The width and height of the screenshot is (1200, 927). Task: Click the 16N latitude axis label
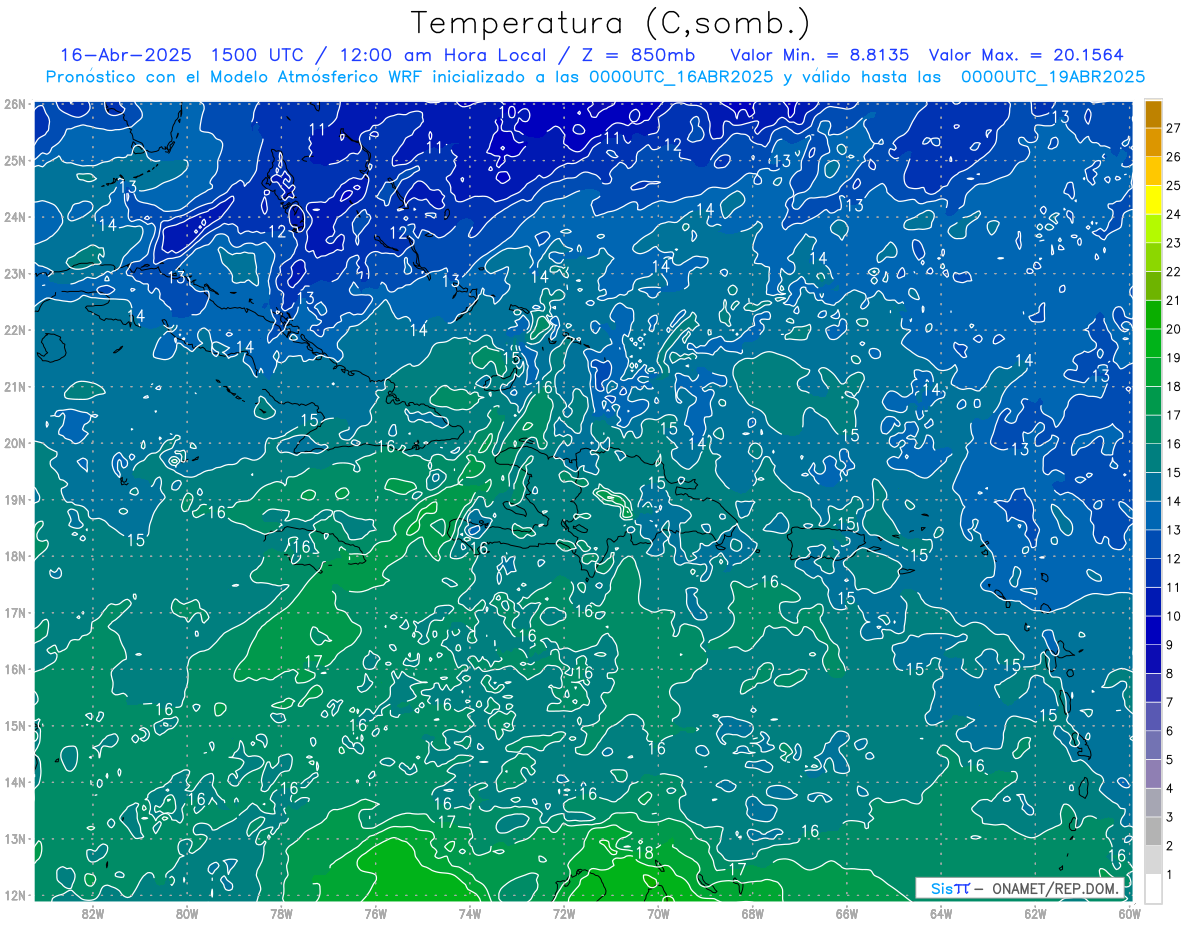[14, 668]
